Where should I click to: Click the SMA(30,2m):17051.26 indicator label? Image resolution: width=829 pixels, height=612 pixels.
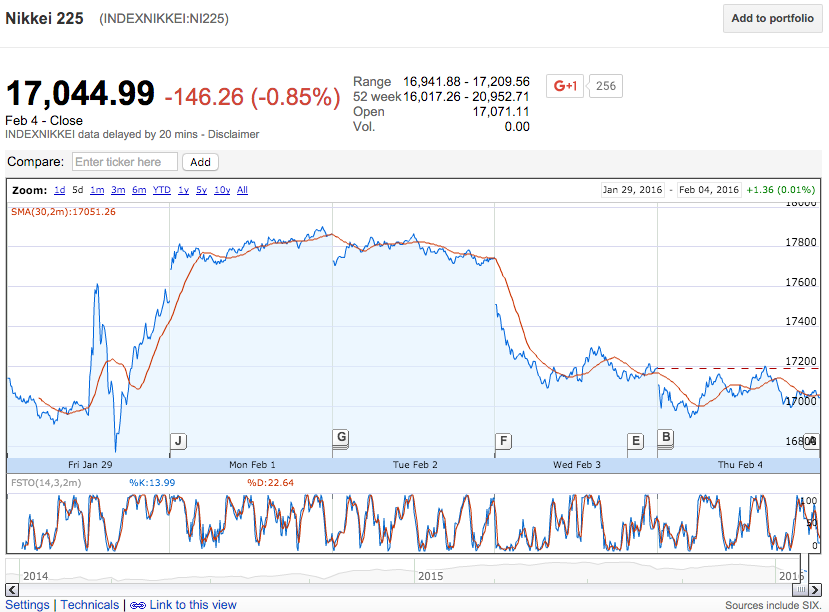63,212
